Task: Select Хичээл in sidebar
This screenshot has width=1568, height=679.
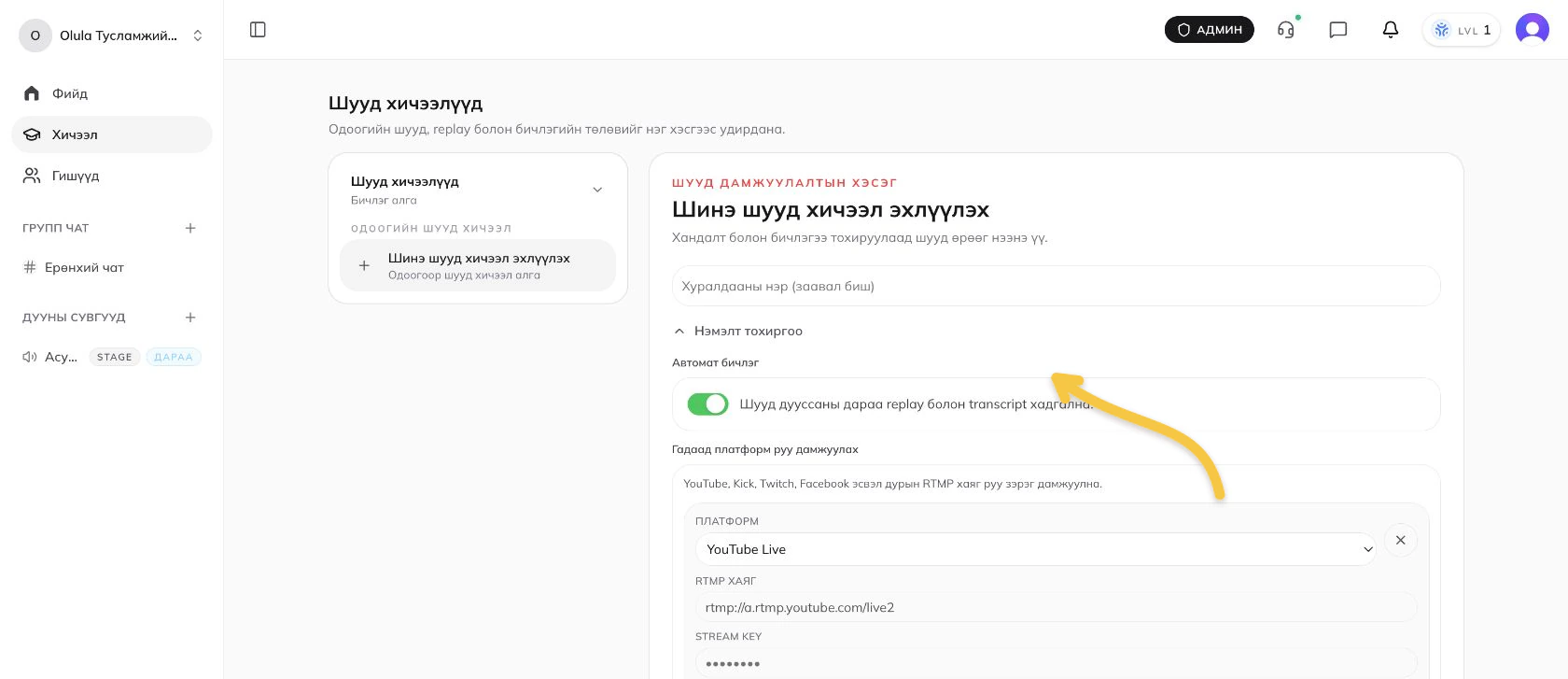Action: [112, 134]
